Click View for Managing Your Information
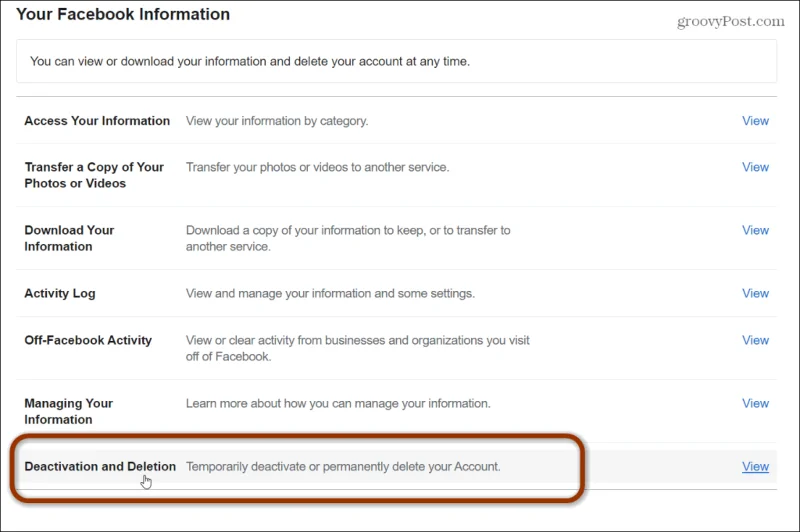The width and height of the screenshot is (800, 532). tap(755, 404)
